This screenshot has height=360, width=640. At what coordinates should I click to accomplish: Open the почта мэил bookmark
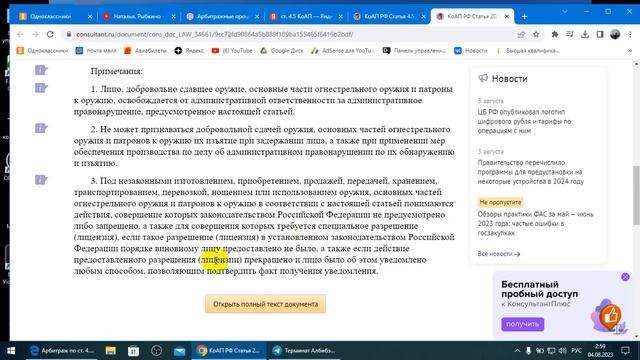pyautogui.click(x=96, y=51)
